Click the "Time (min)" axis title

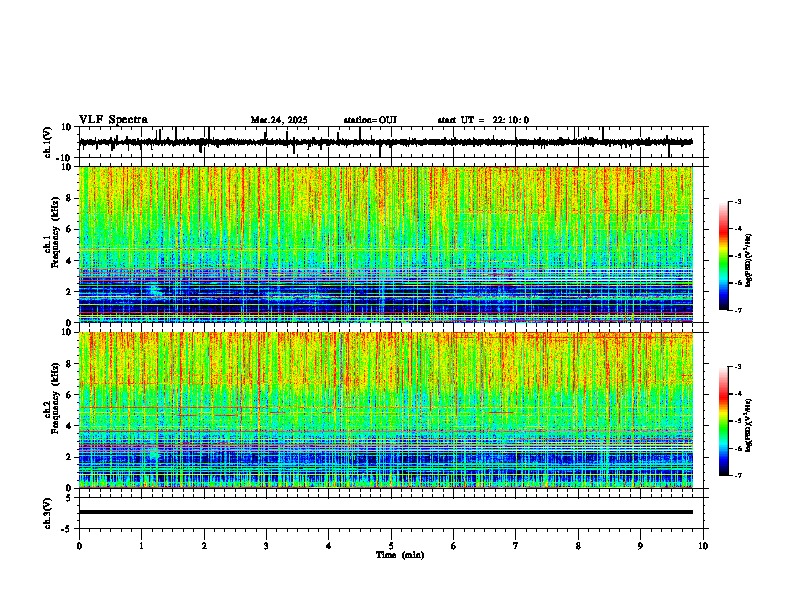400,555
